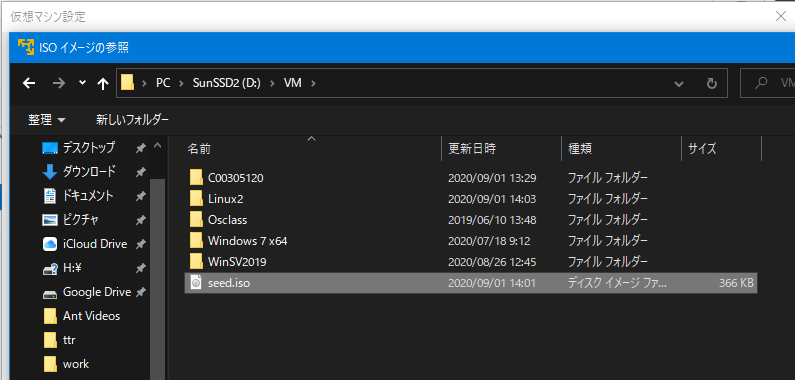Viewport: 795px width, 380px height.
Task: Click the seed.iso disc image icon
Action: pyautogui.click(x=196, y=283)
